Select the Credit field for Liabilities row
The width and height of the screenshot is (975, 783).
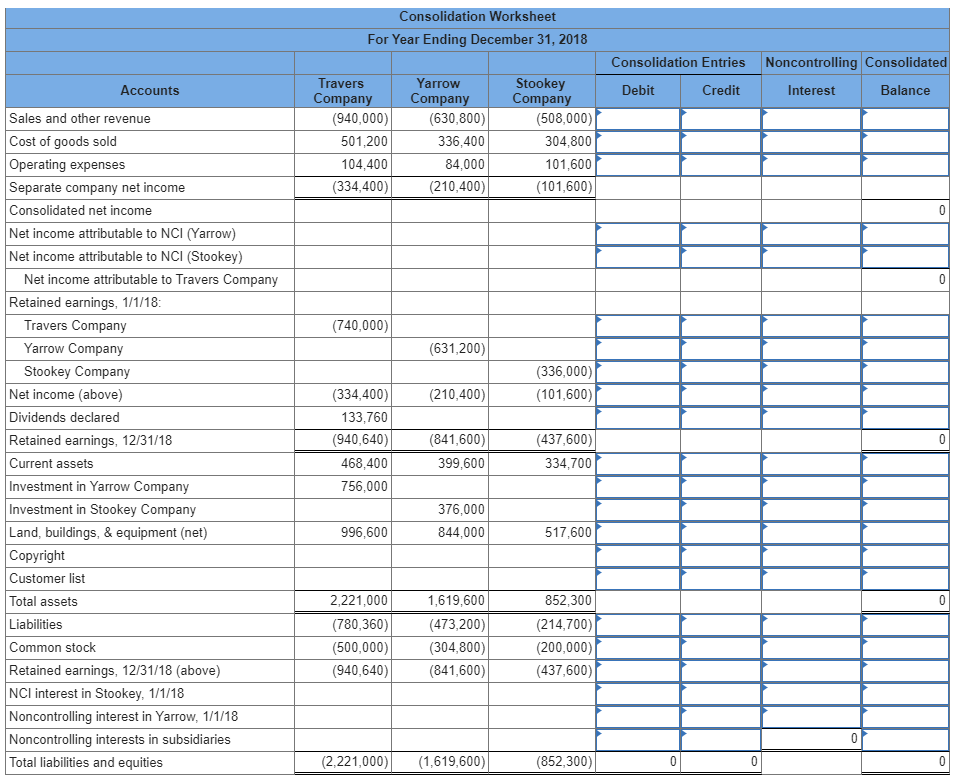(721, 624)
